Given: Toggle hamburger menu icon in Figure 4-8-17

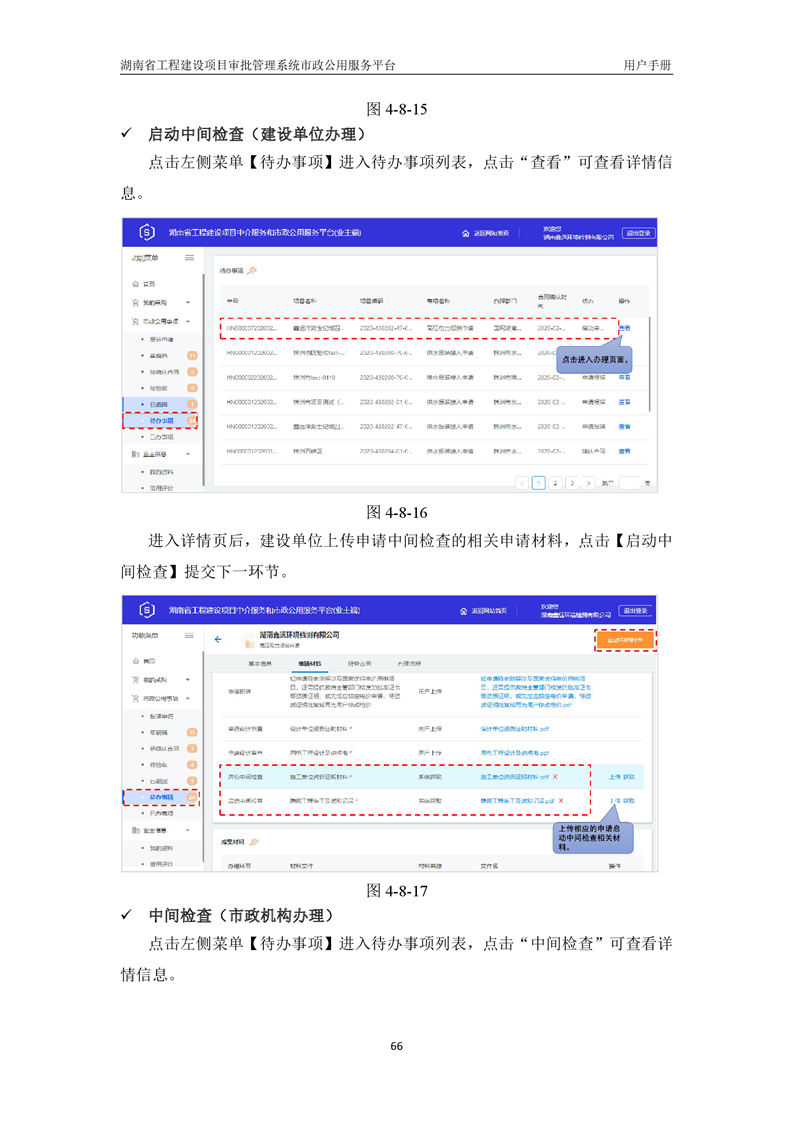Looking at the screenshot, I should [190, 635].
